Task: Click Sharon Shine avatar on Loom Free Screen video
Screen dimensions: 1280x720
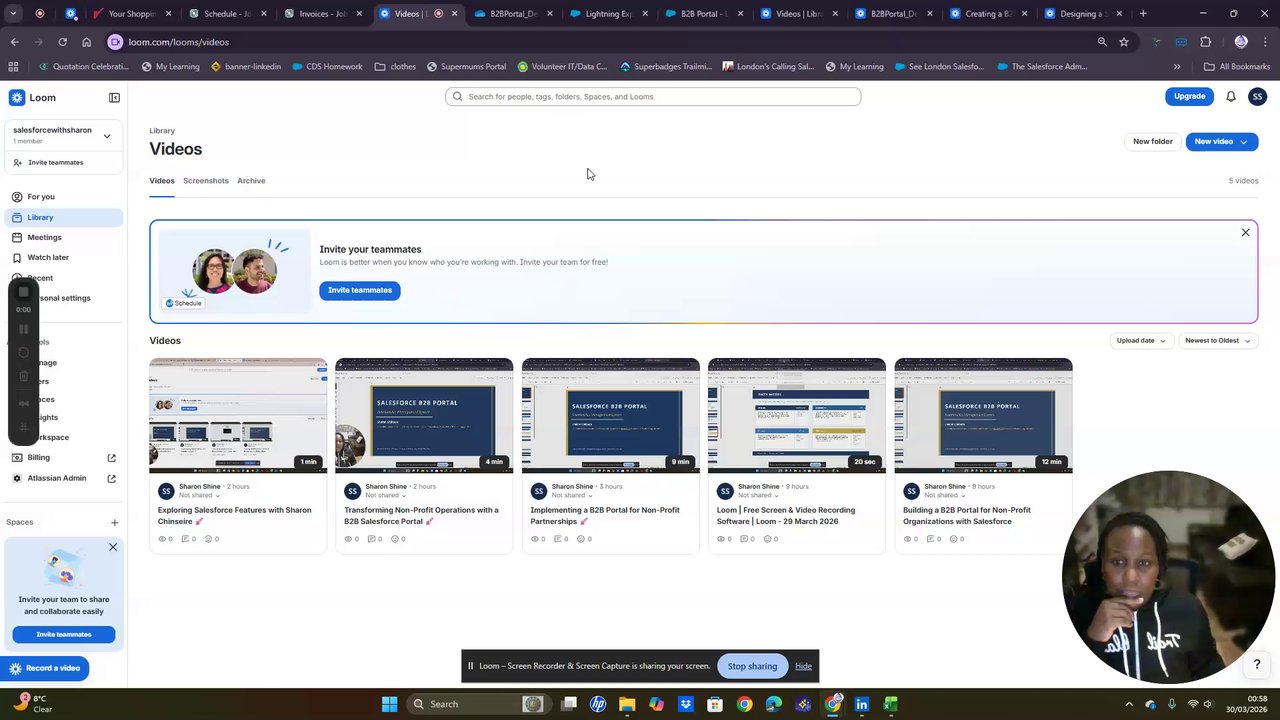Action: click(725, 490)
